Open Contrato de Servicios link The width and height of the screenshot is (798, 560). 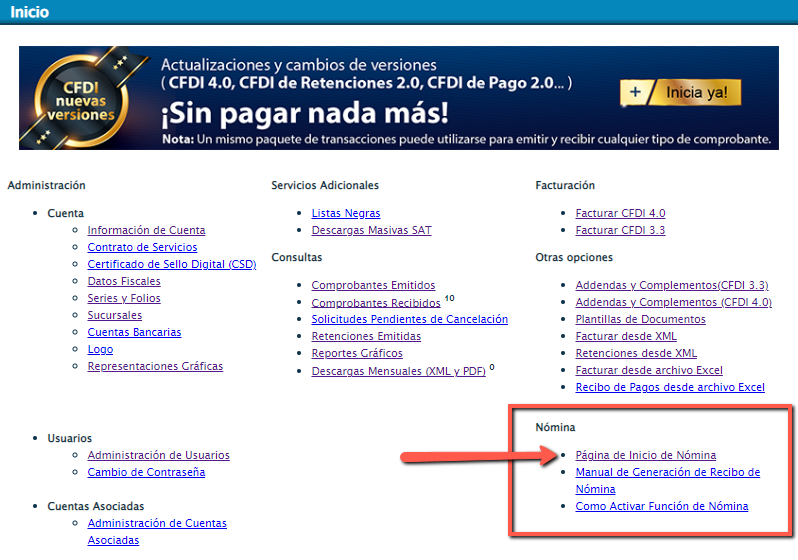142,247
